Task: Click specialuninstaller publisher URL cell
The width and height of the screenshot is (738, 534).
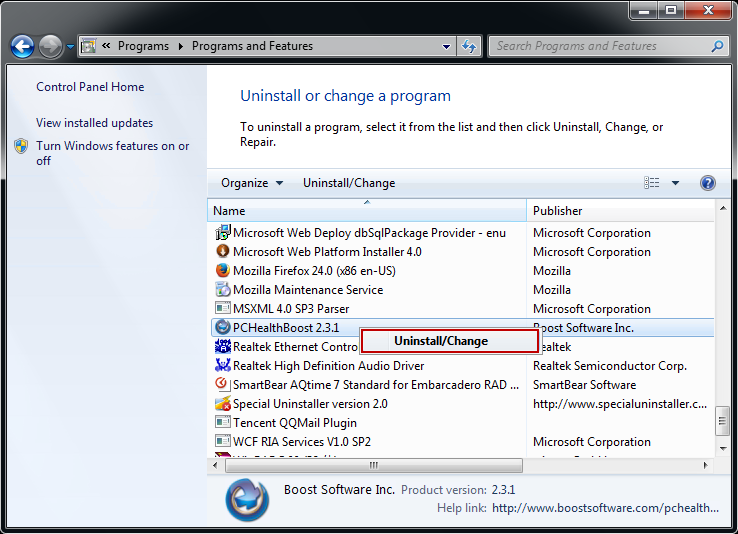Action: 619,404
